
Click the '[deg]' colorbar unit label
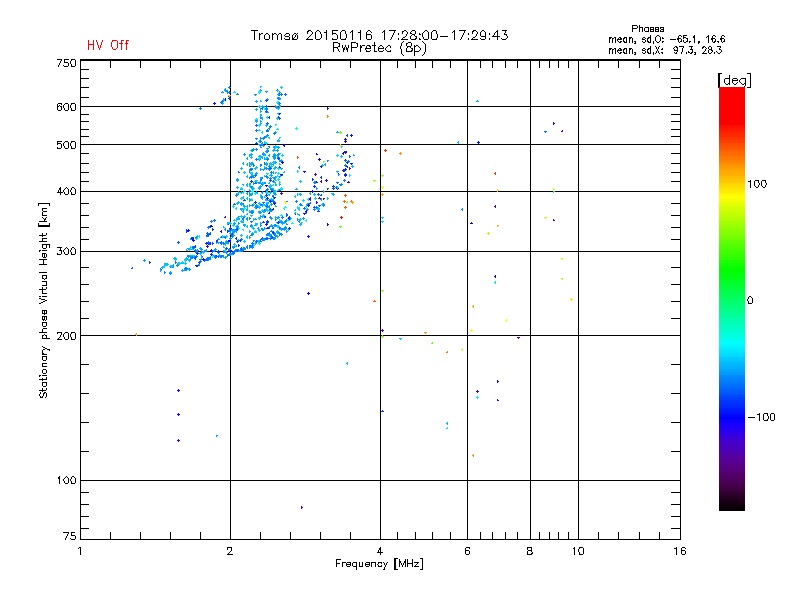pos(734,80)
